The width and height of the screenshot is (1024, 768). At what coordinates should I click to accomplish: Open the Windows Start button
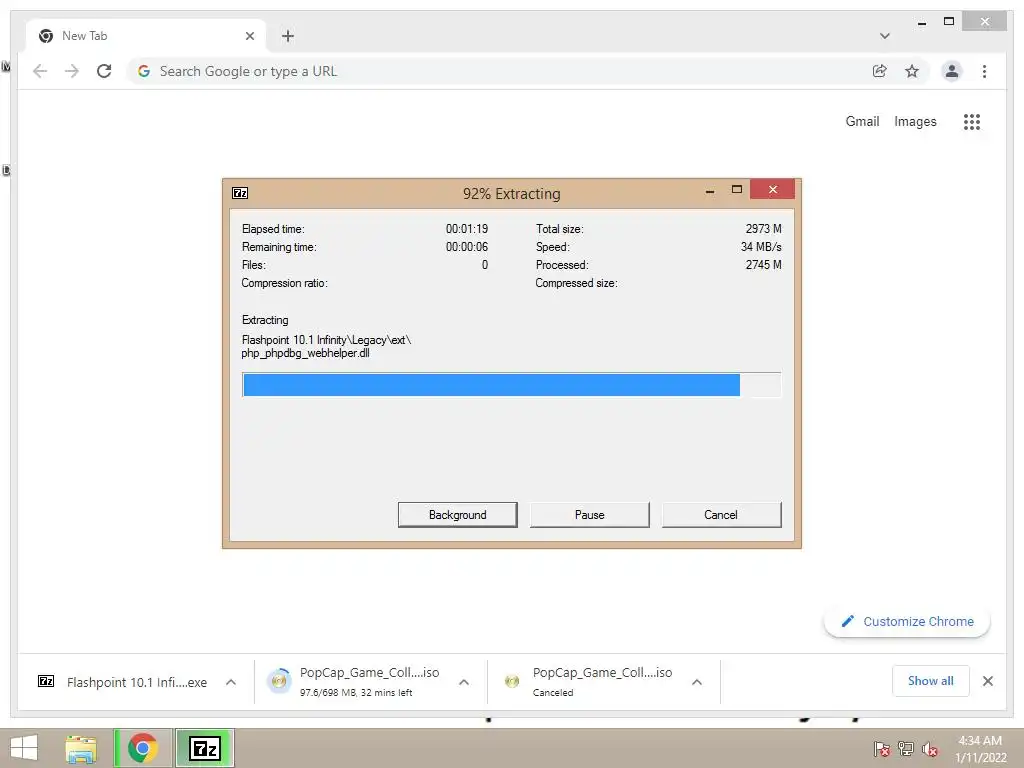(x=24, y=748)
